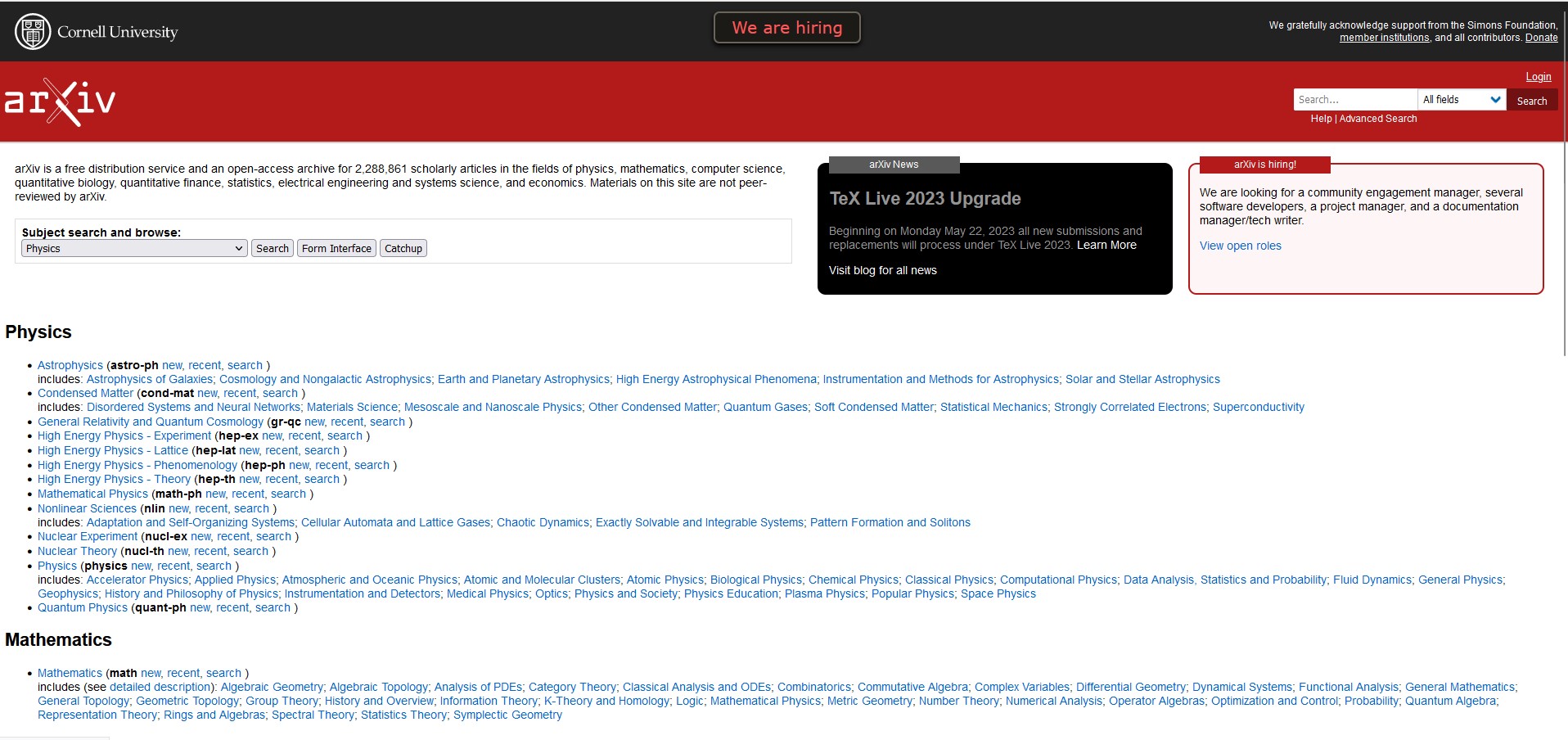Open the Mathematics category link
Image resolution: width=1568 pixels, height=740 pixels.
point(70,674)
